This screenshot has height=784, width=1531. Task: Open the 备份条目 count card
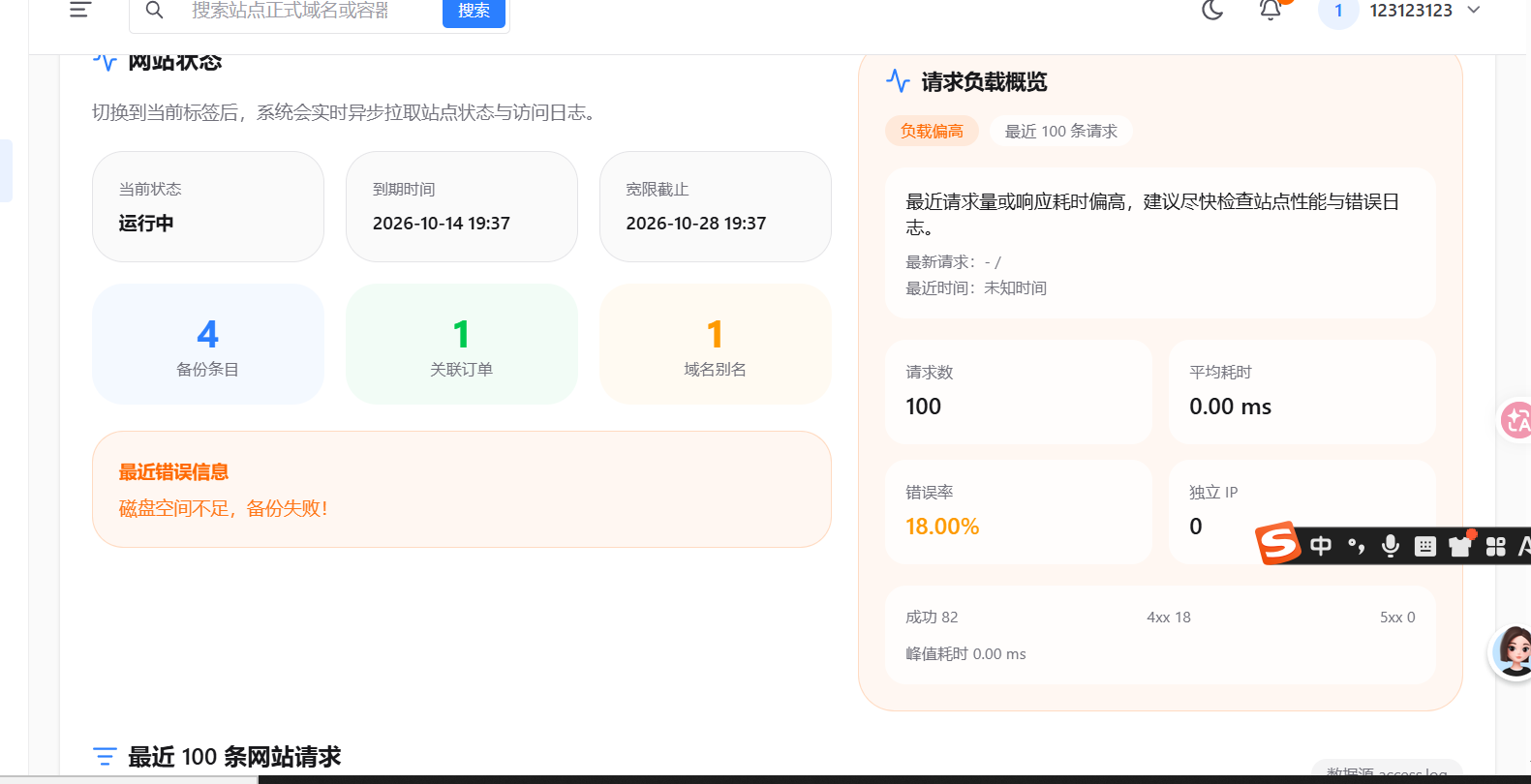[x=208, y=344]
